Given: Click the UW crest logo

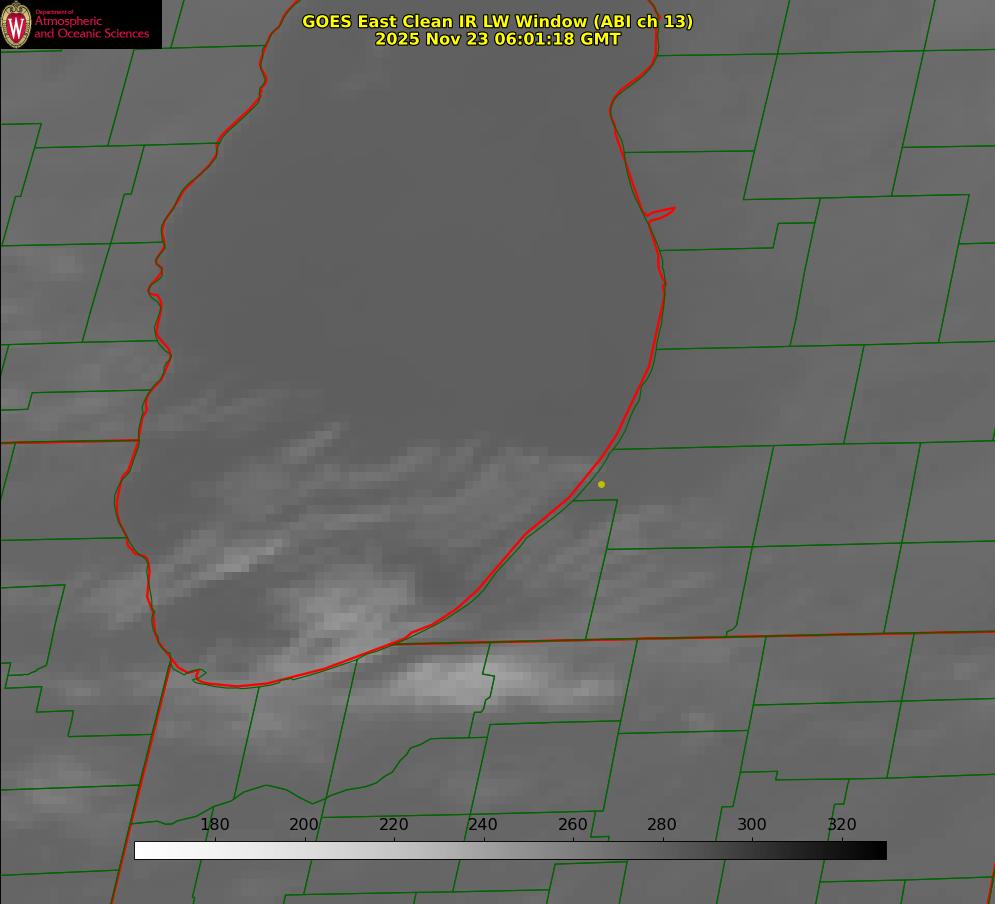Looking at the screenshot, I should point(17,24).
